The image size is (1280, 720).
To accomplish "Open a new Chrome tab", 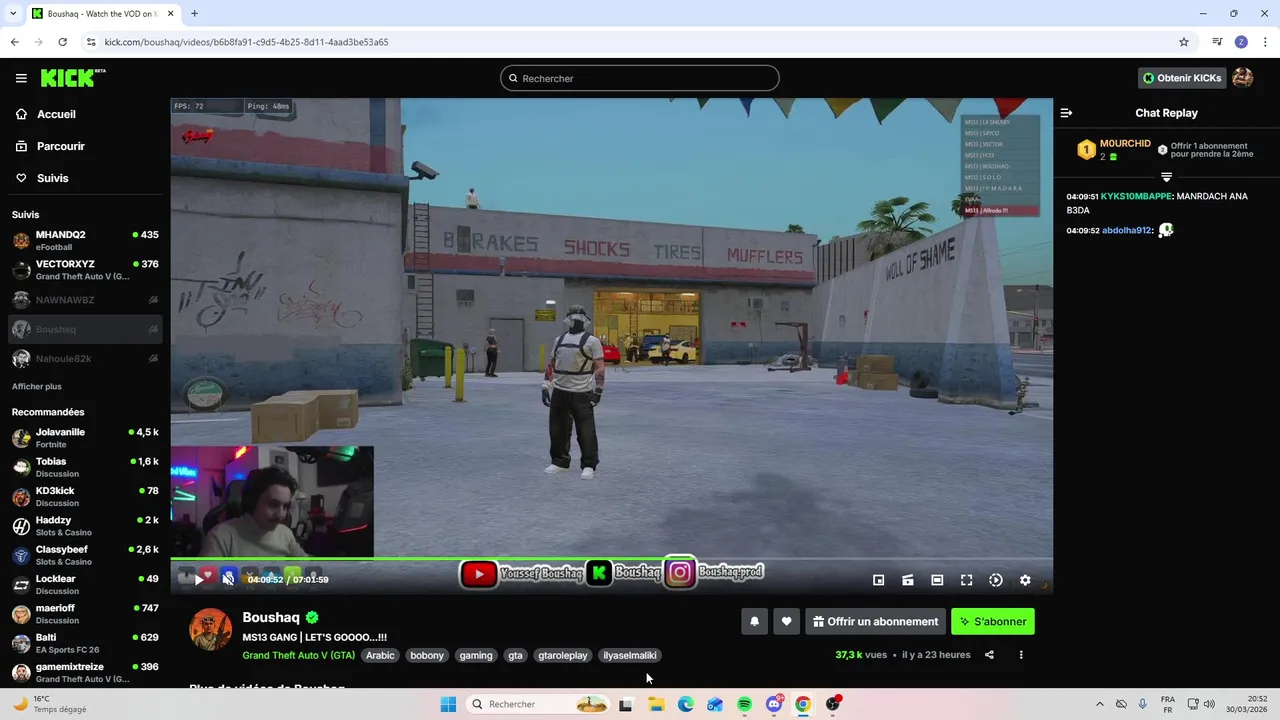I will click(194, 14).
